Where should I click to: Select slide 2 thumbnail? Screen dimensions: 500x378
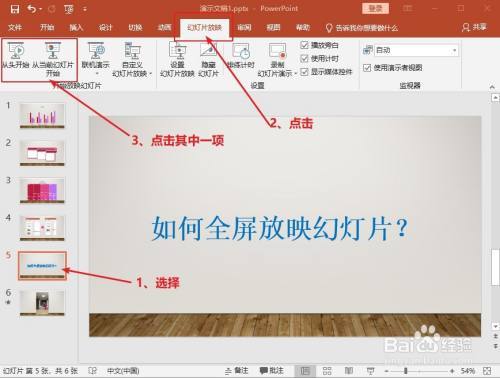tap(42, 153)
